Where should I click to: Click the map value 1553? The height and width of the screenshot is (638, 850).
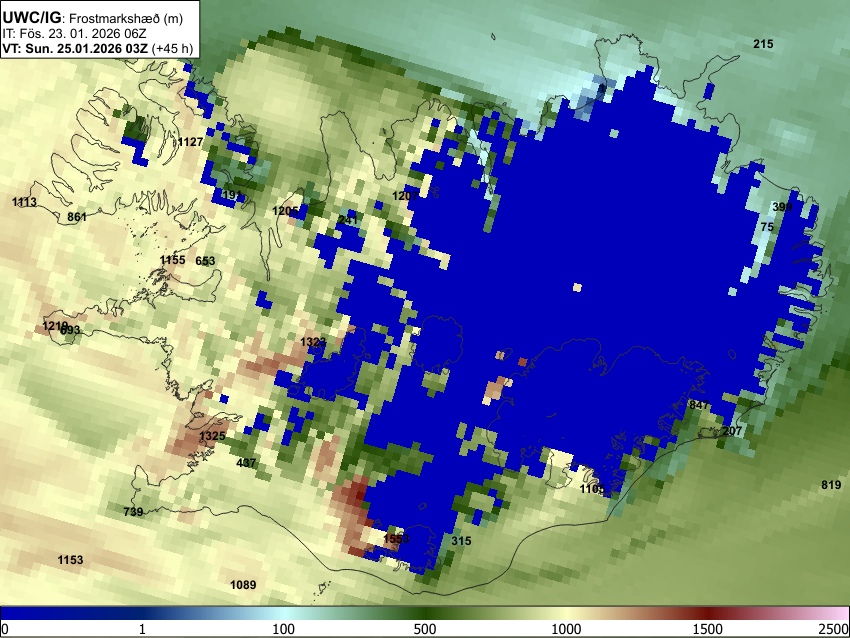point(396,539)
